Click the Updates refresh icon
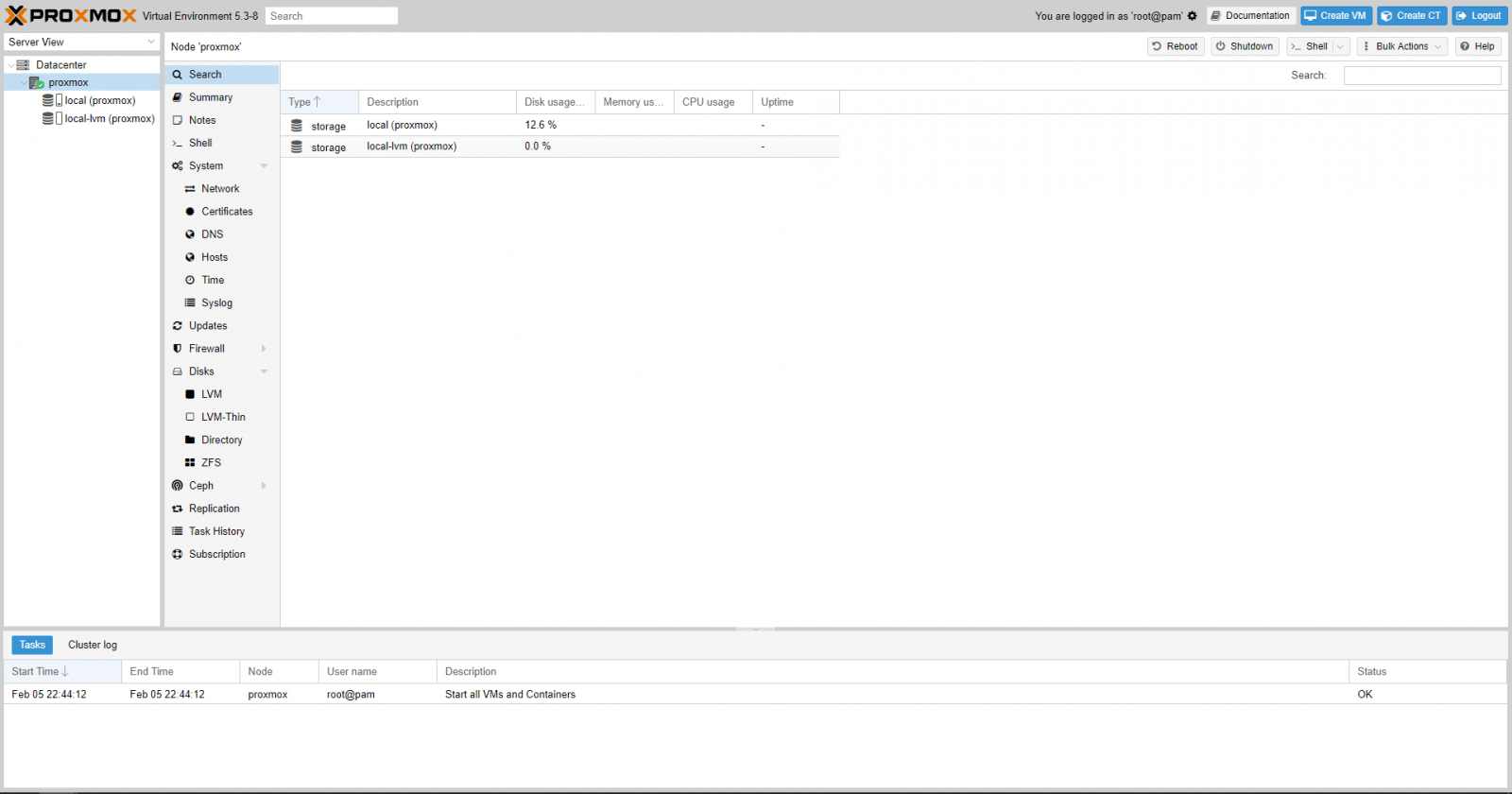The width and height of the screenshot is (1512, 794). (177, 326)
